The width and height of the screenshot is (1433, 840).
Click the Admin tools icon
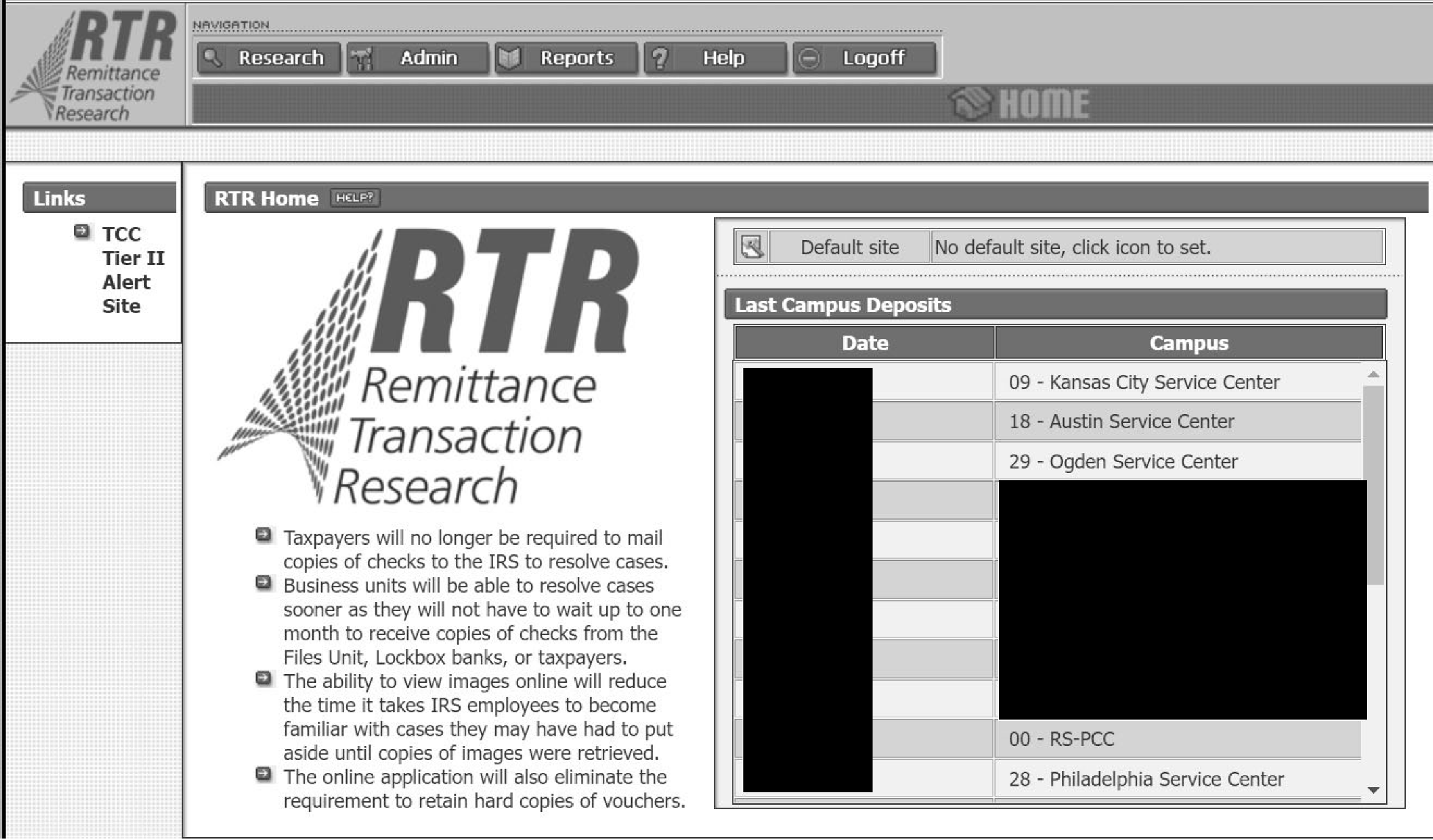coord(361,59)
